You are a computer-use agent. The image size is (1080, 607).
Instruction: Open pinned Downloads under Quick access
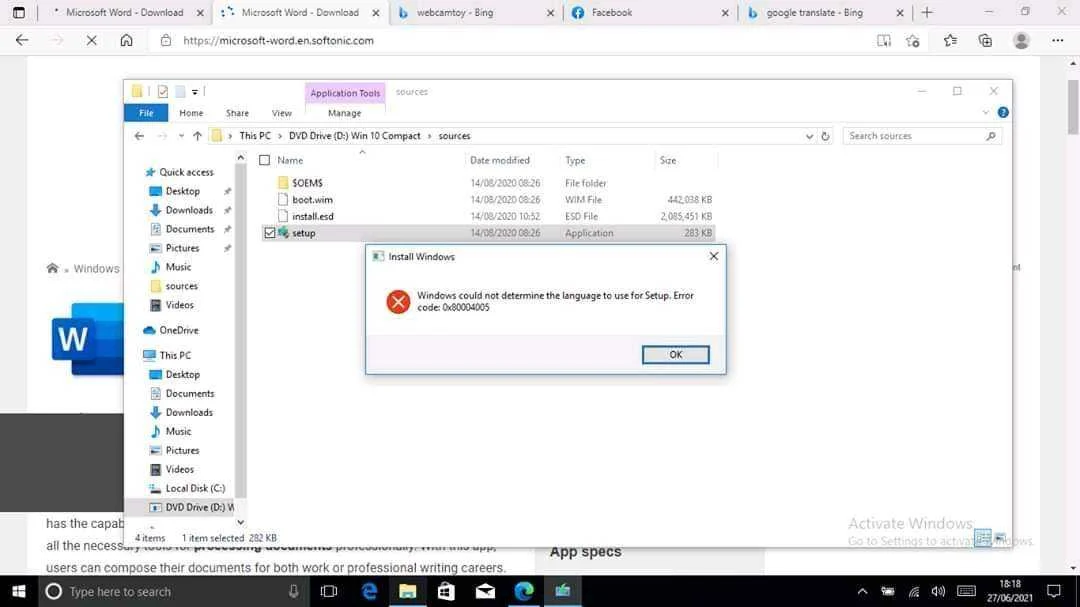click(189, 210)
